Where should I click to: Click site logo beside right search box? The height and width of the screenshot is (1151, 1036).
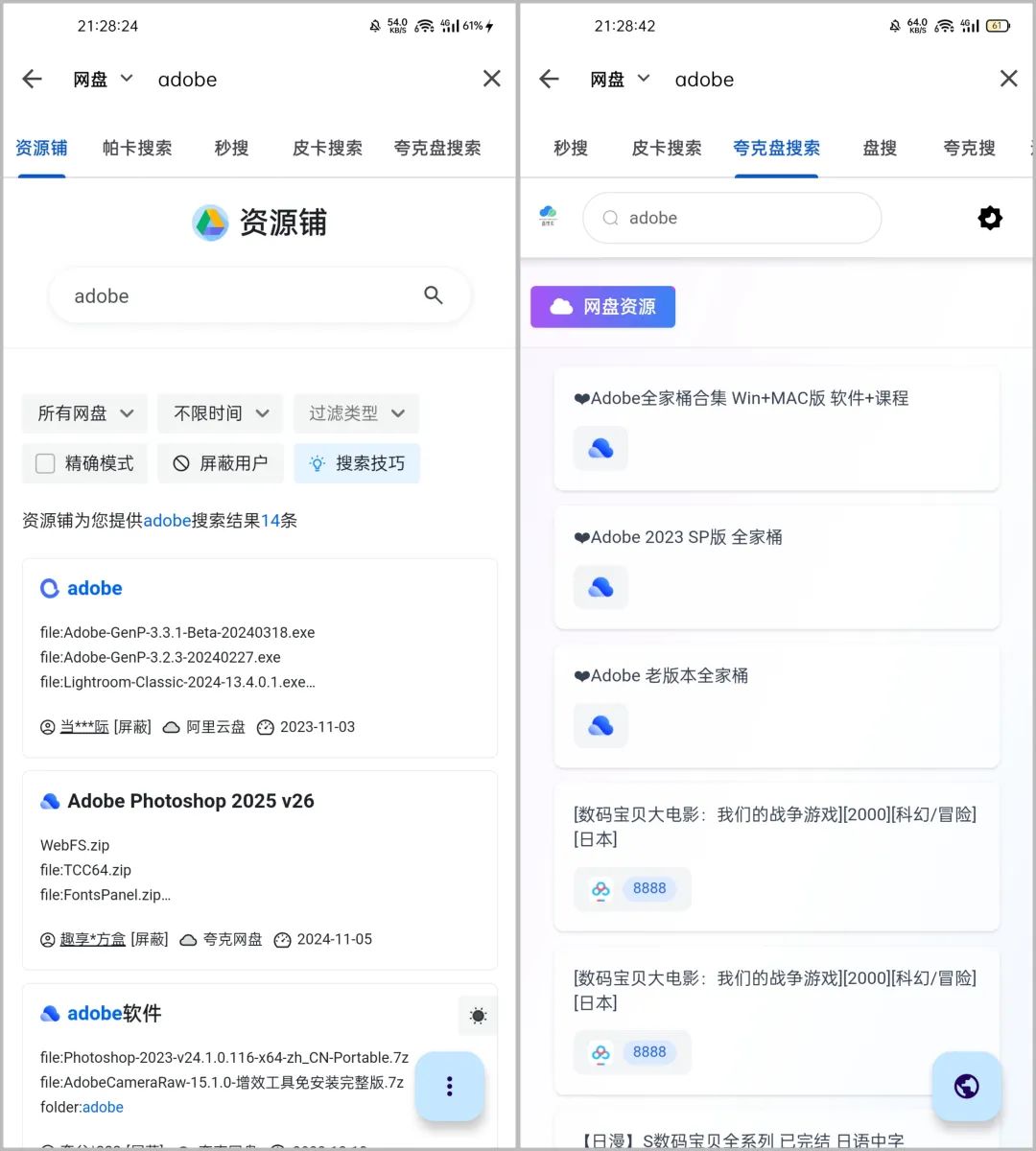coord(548,216)
